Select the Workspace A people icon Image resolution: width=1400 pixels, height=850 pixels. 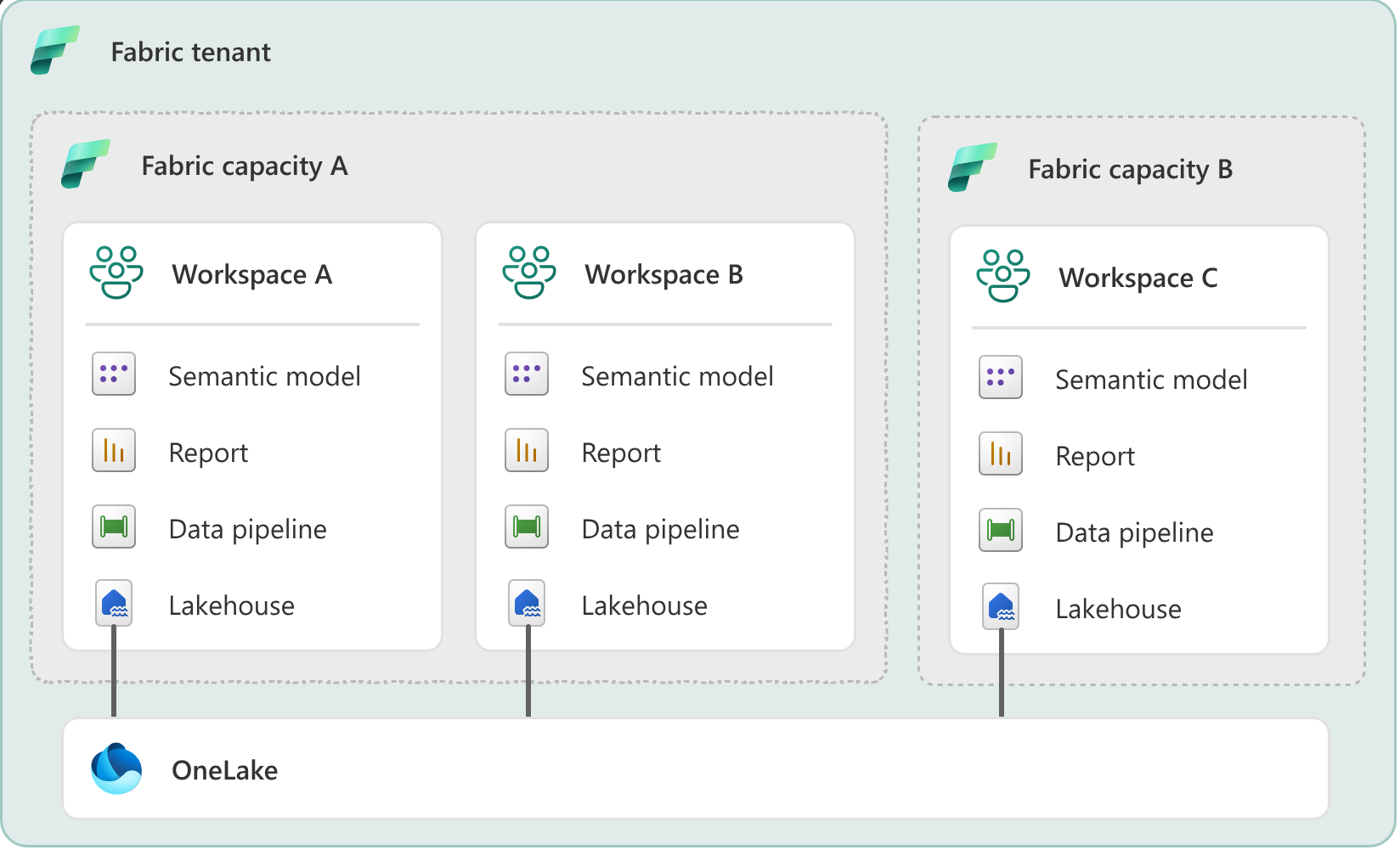116,273
